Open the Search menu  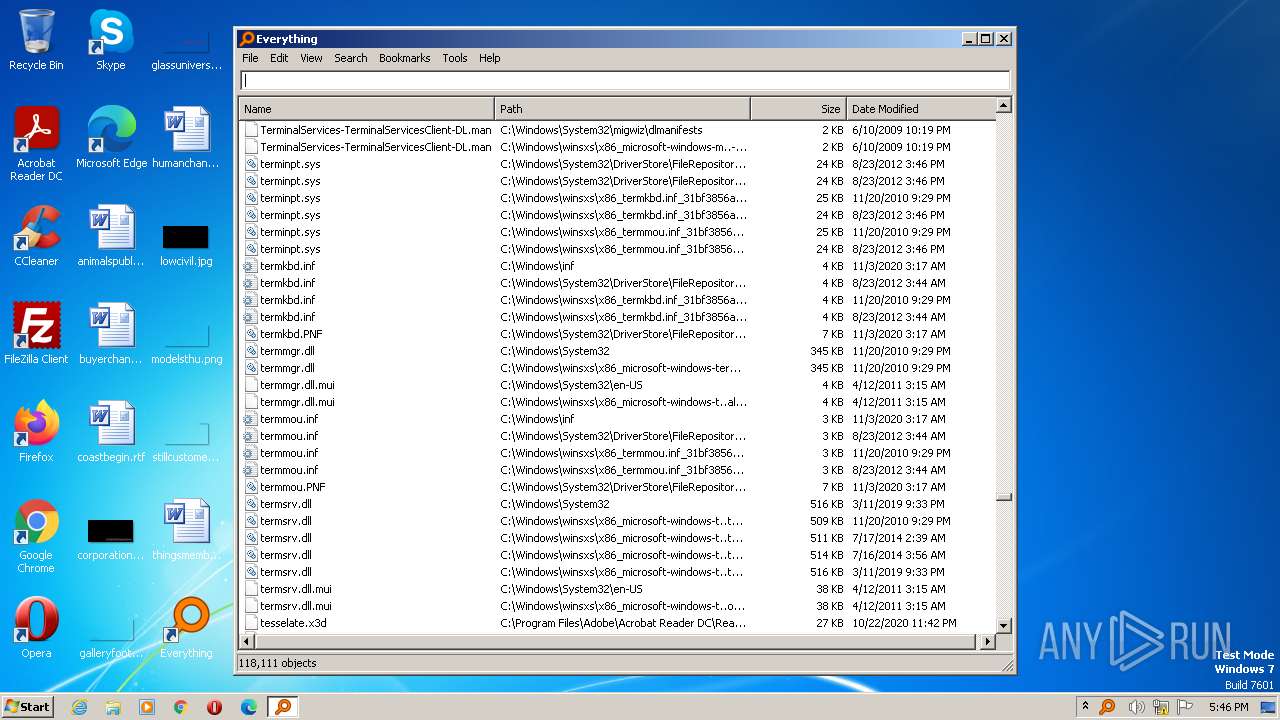(x=351, y=58)
